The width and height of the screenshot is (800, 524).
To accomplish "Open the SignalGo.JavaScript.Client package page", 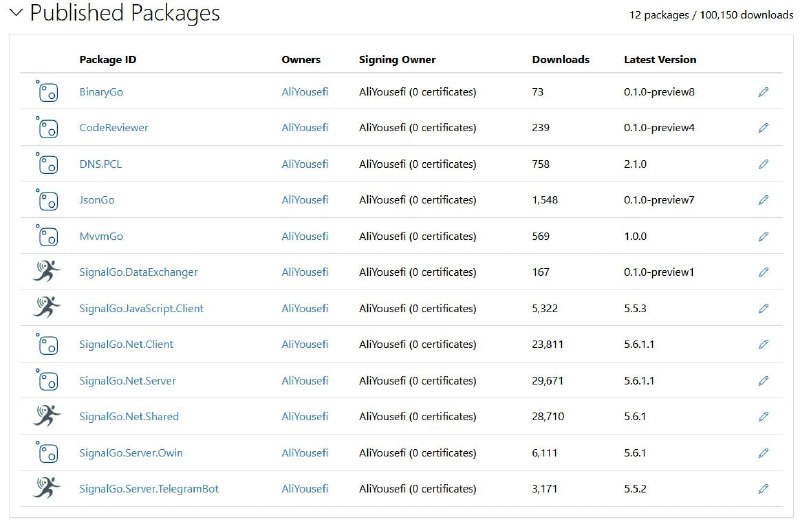I will tap(141, 308).
